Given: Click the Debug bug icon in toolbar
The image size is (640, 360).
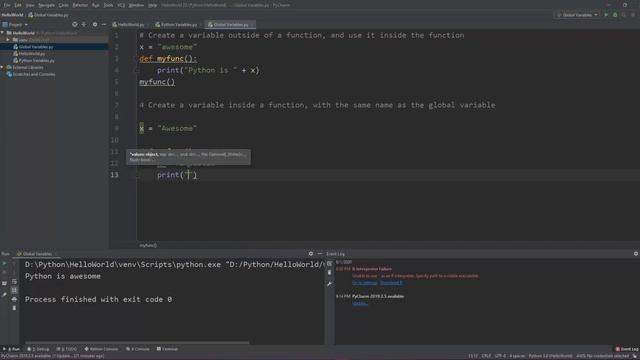Looking at the screenshot, I should point(615,15).
